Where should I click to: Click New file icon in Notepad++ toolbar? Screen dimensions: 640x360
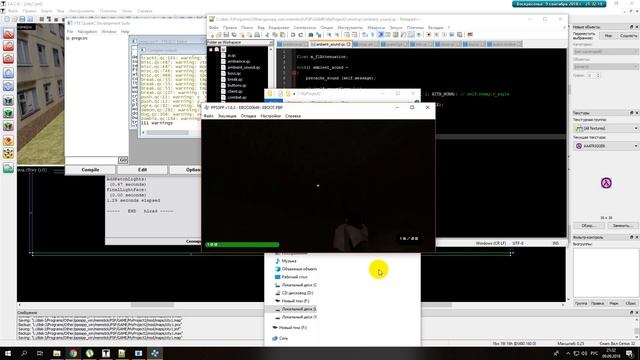pyautogui.click(x=211, y=35)
